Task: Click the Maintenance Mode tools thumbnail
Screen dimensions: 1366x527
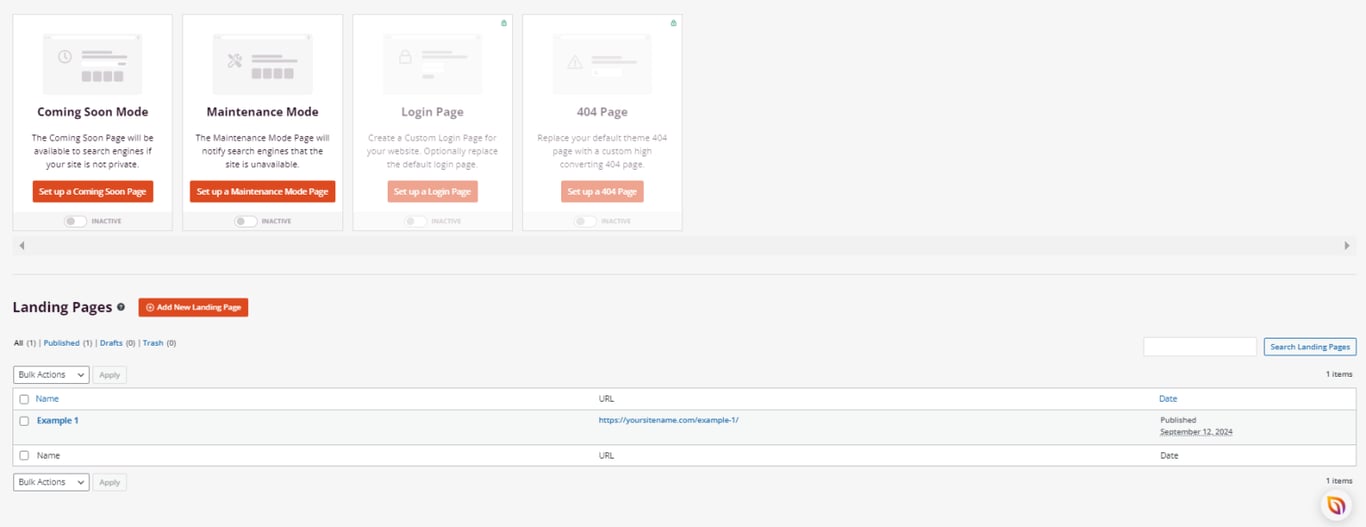Action: (262, 65)
